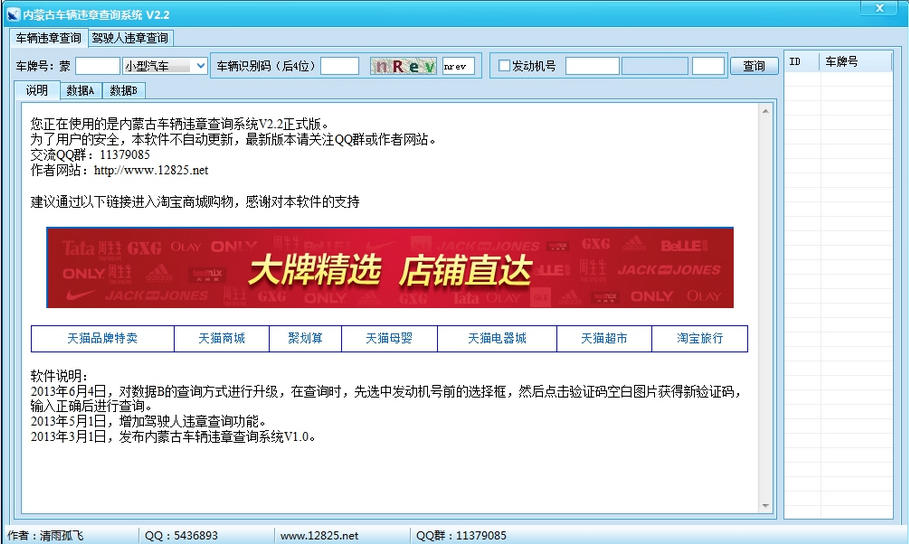Click status bar entry QQ群：11379085

(x=461, y=535)
